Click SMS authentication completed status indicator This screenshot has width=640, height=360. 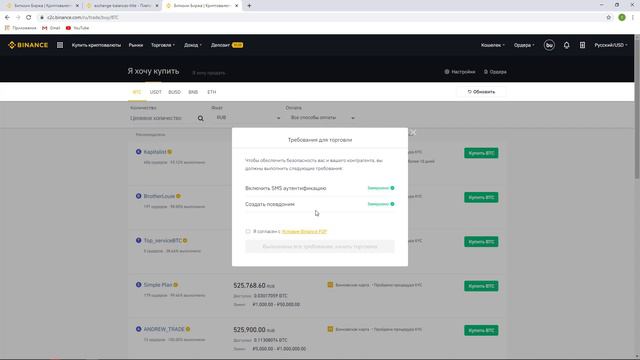[381, 188]
